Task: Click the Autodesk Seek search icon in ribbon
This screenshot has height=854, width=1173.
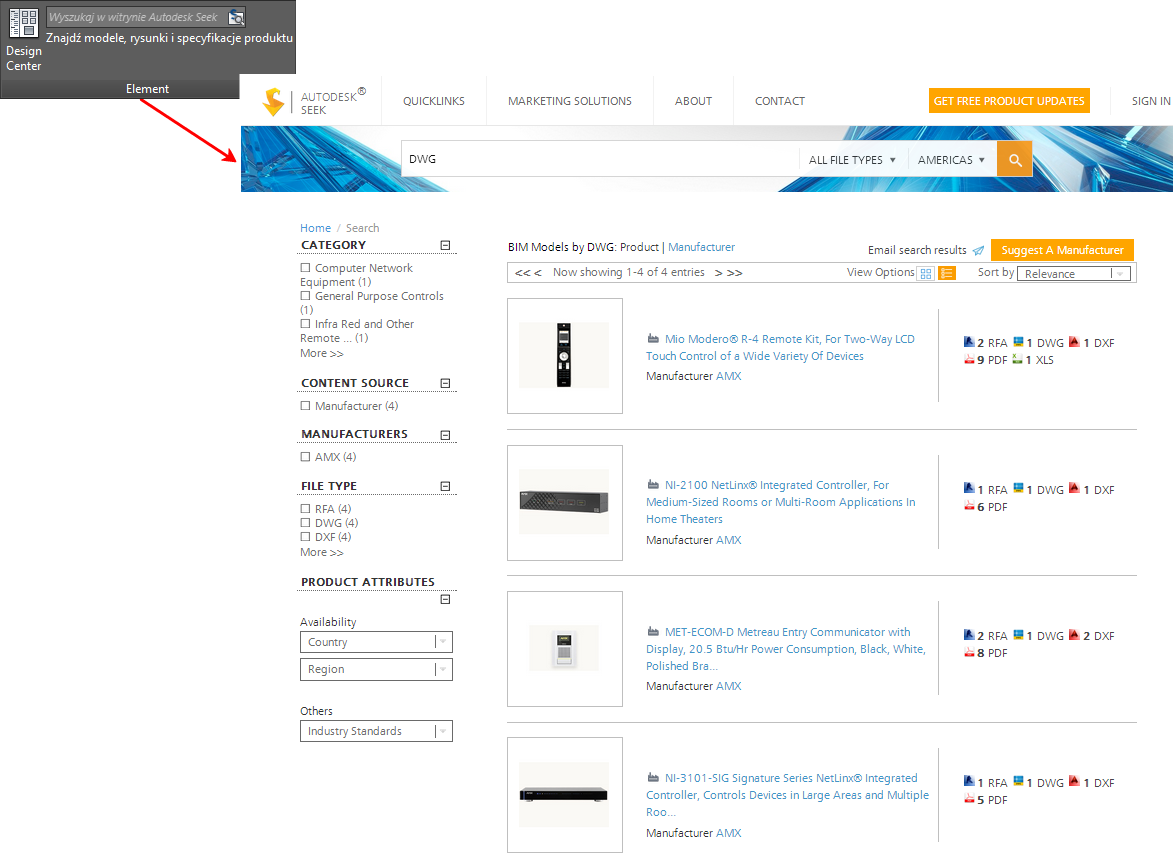Action: [x=236, y=17]
